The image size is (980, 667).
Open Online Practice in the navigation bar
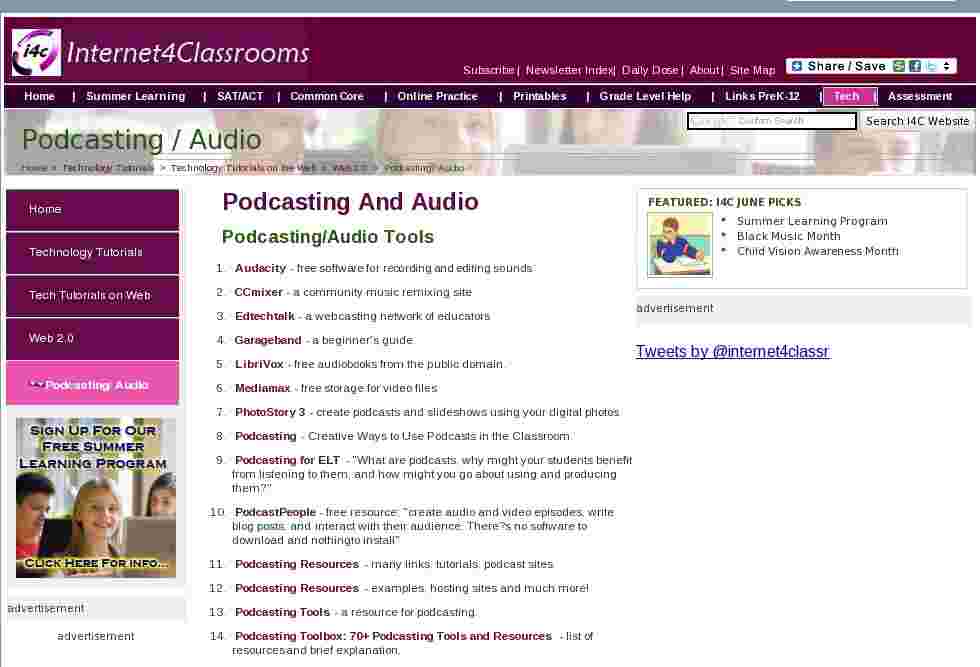tap(438, 96)
